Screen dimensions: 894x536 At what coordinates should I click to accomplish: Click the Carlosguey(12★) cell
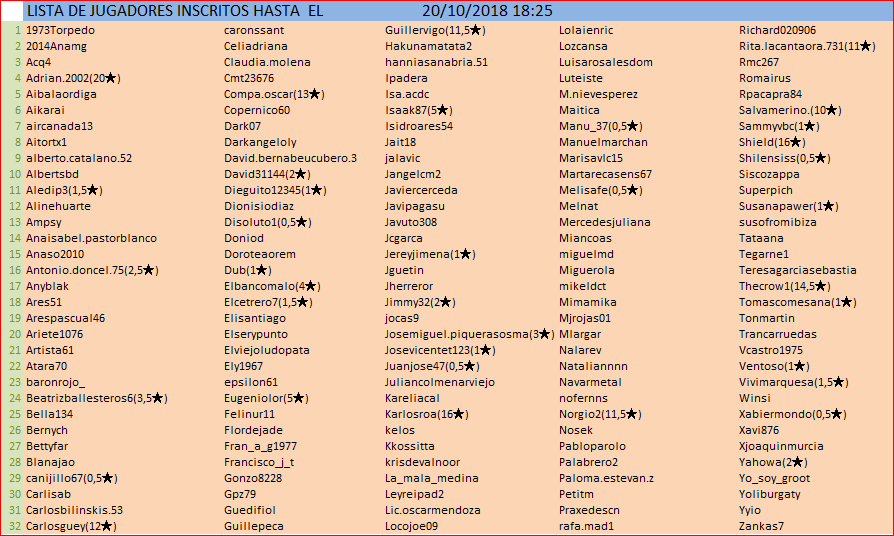click(71, 526)
